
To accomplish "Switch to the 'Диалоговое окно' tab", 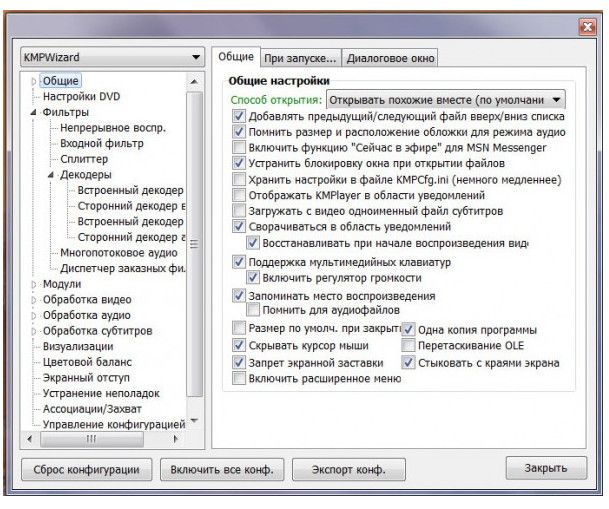I will [390, 58].
